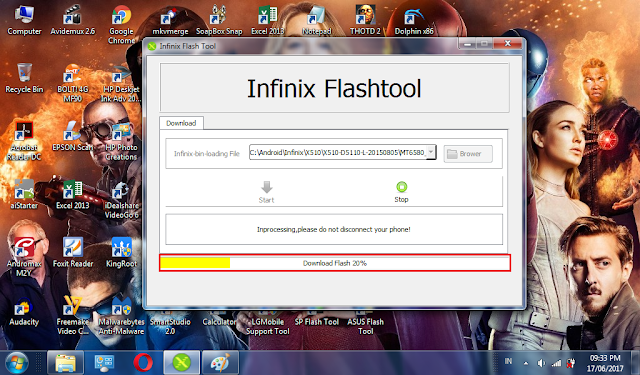Click the 'Inprocessing, please do not disconnect' message
The height and width of the screenshot is (375, 640).
click(x=333, y=229)
